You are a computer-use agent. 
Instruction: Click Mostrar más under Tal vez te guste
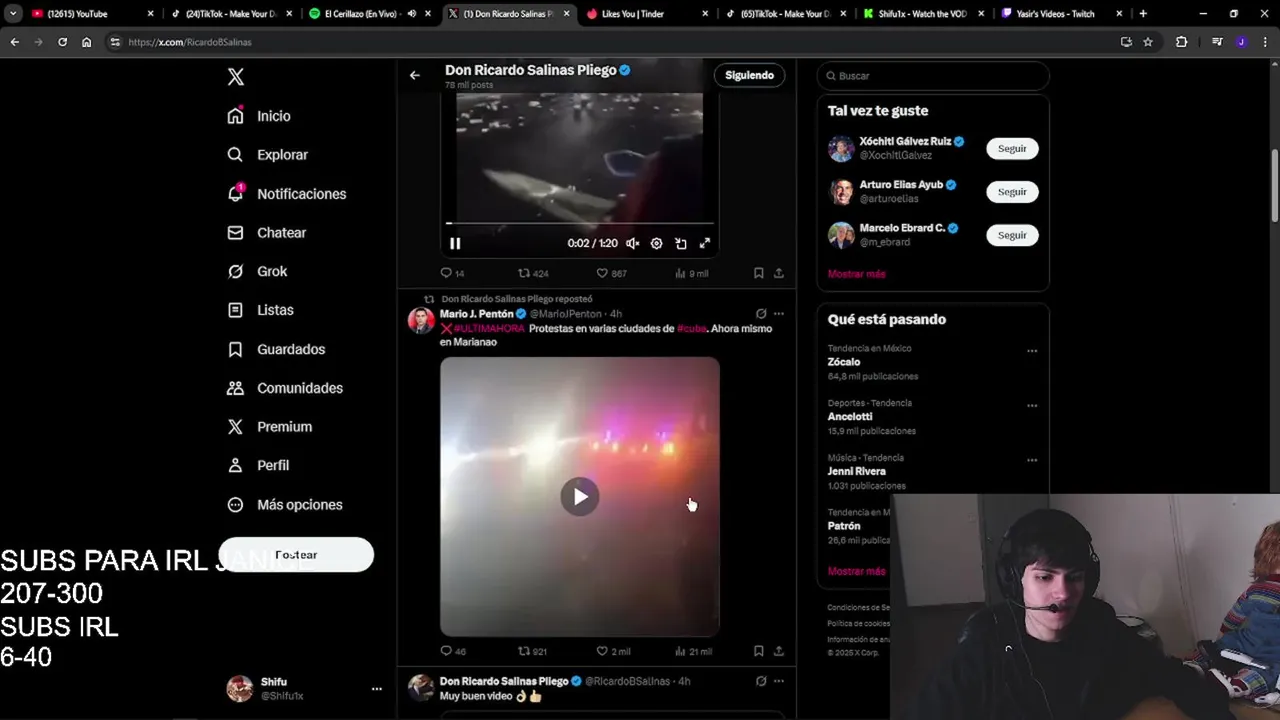coord(856,274)
